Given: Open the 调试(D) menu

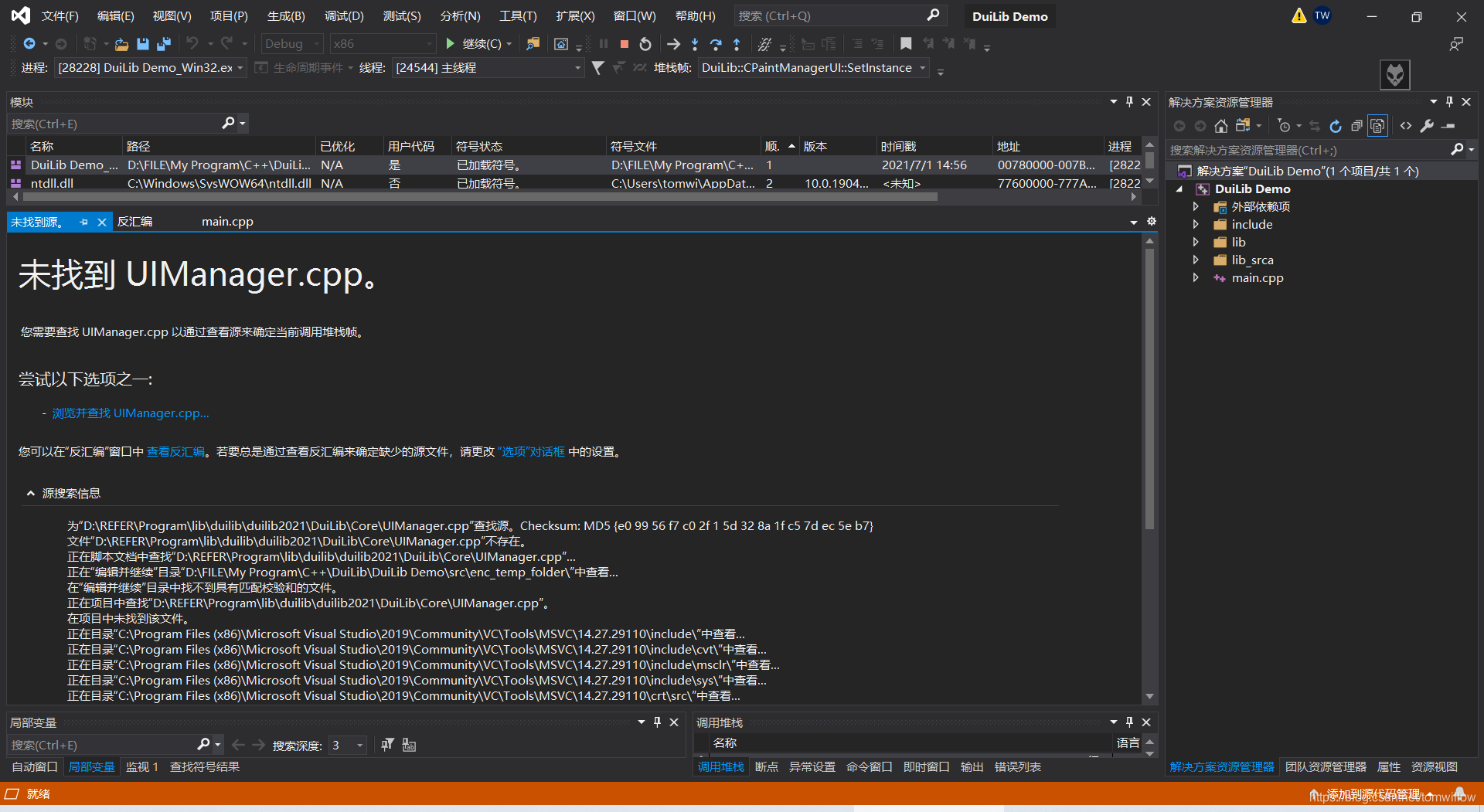Looking at the screenshot, I should pos(344,15).
